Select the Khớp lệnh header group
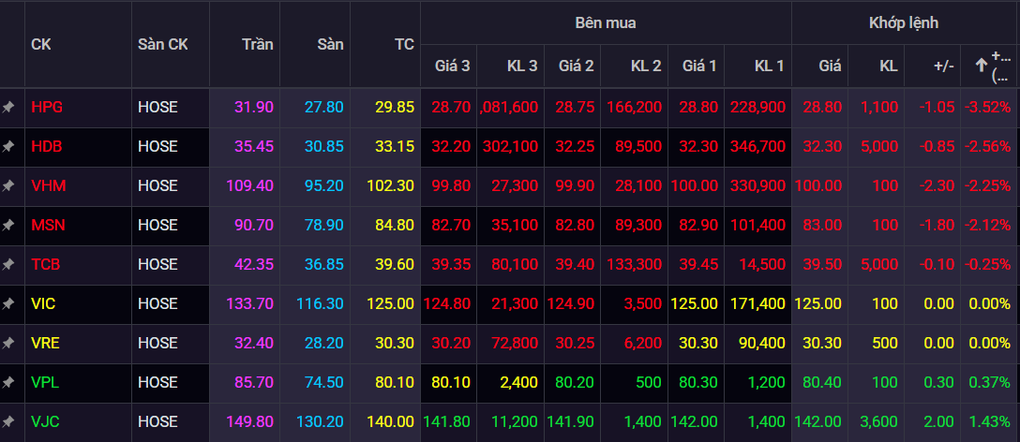1020x442 pixels. pyautogui.click(x=904, y=23)
